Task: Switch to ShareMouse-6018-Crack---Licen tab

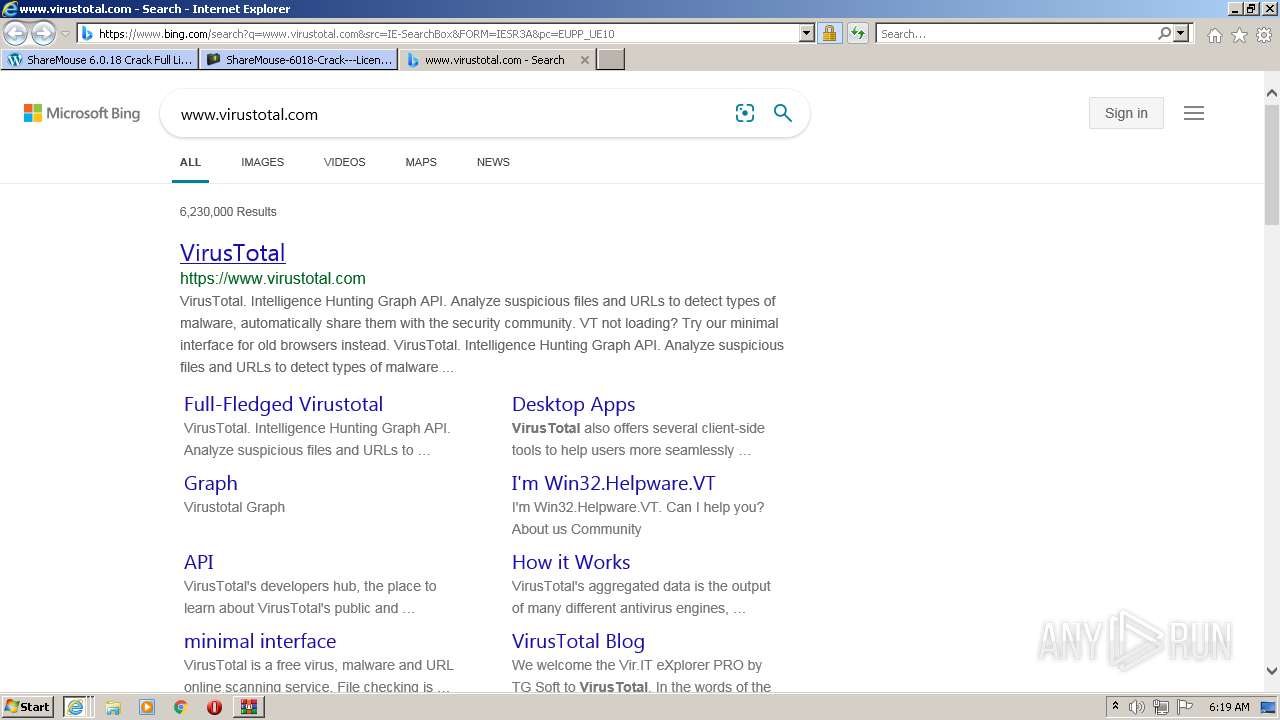Action: [299, 60]
